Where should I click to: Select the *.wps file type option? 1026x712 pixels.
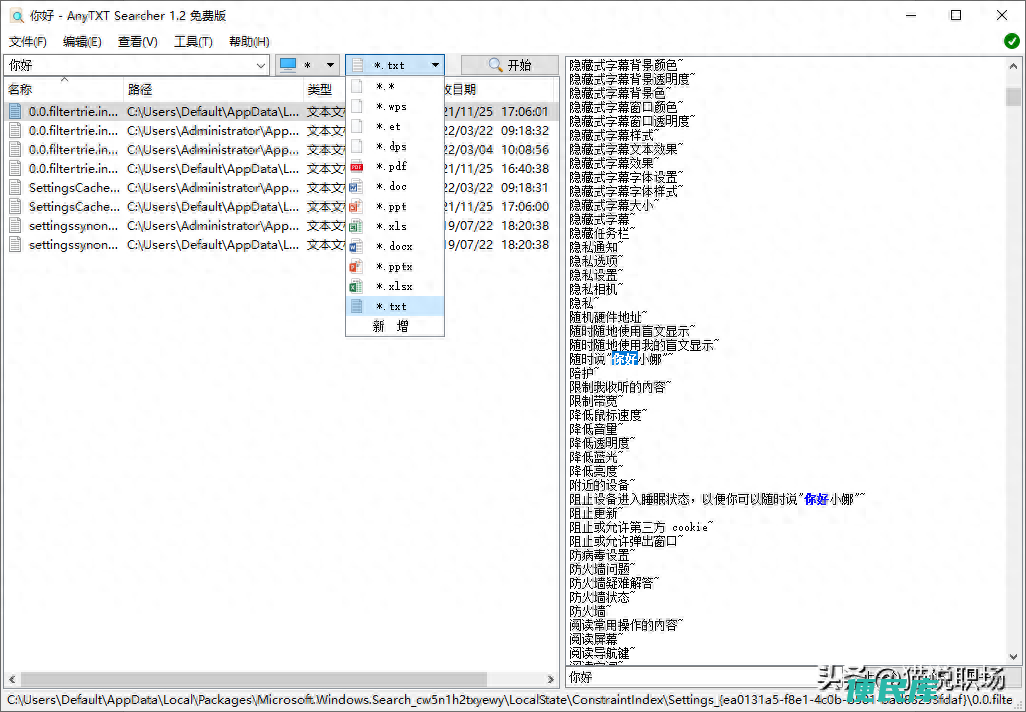(395, 107)
